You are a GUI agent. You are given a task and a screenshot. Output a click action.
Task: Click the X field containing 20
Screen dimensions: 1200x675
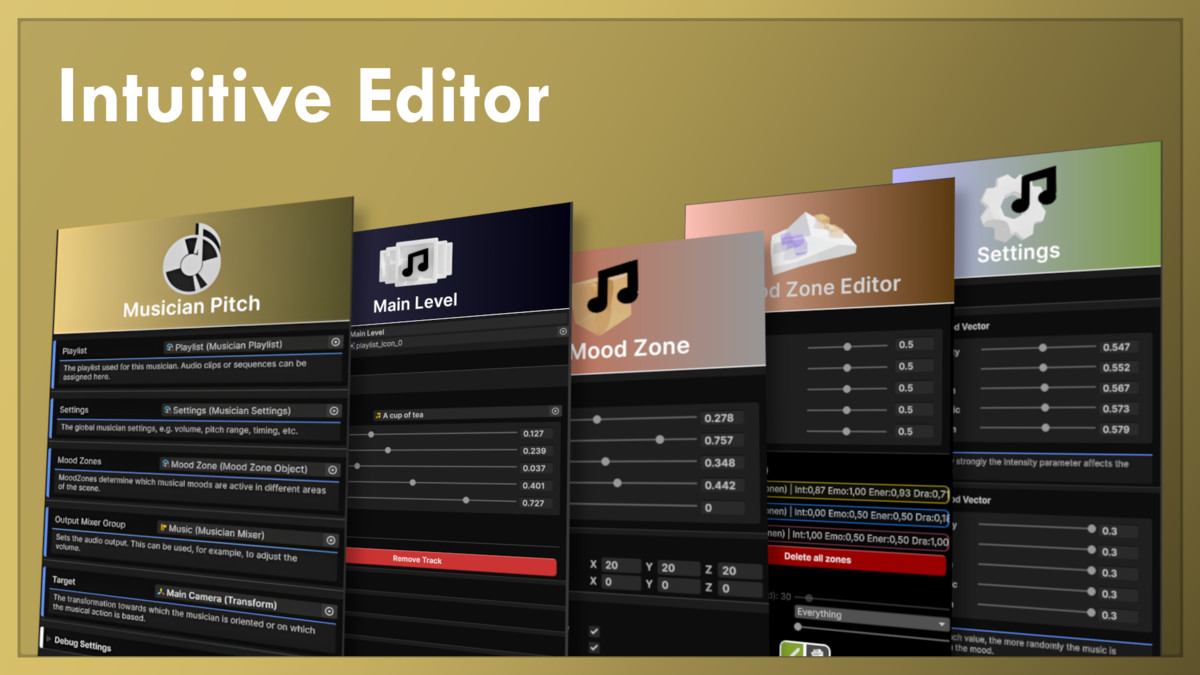pos(621,566)
